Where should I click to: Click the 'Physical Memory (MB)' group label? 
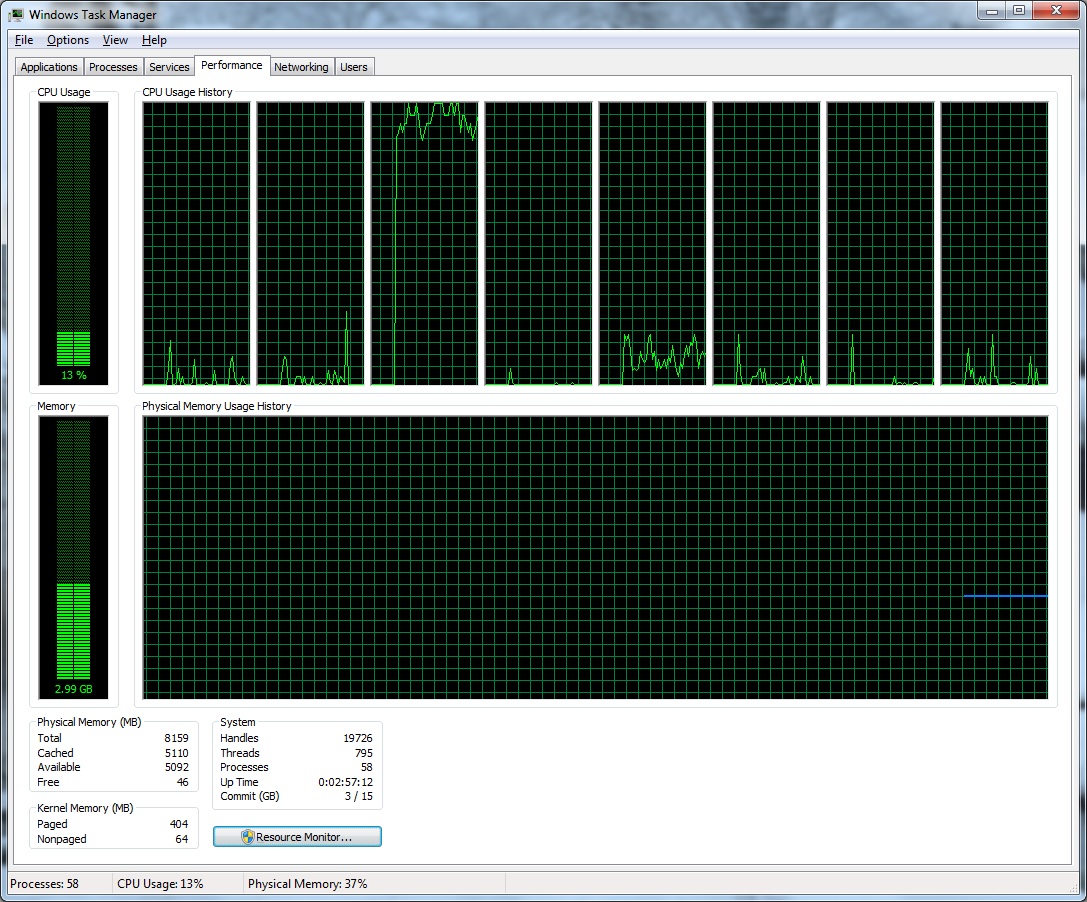(x=89, y=722)
